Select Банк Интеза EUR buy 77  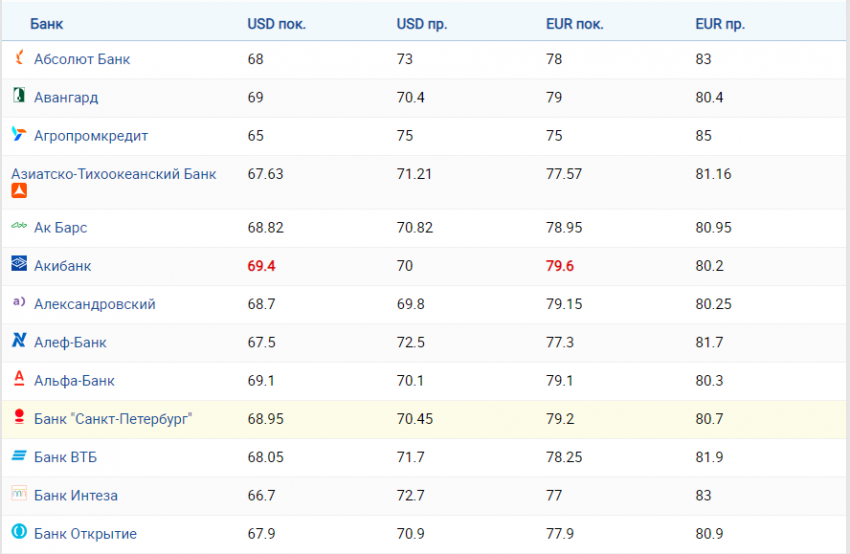coord(554,495)
